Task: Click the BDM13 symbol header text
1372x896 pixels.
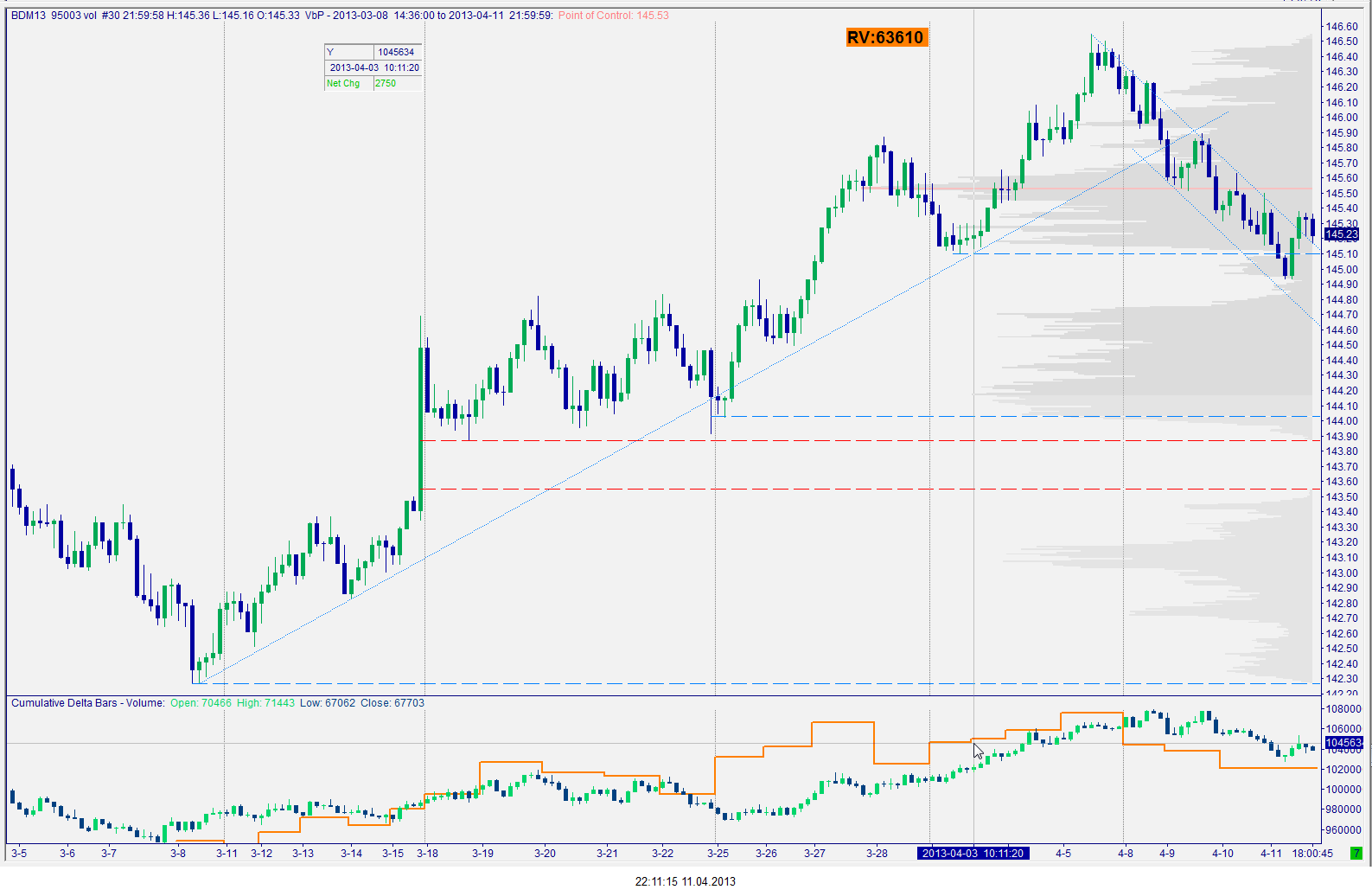Action: click(x=29, y=16)
